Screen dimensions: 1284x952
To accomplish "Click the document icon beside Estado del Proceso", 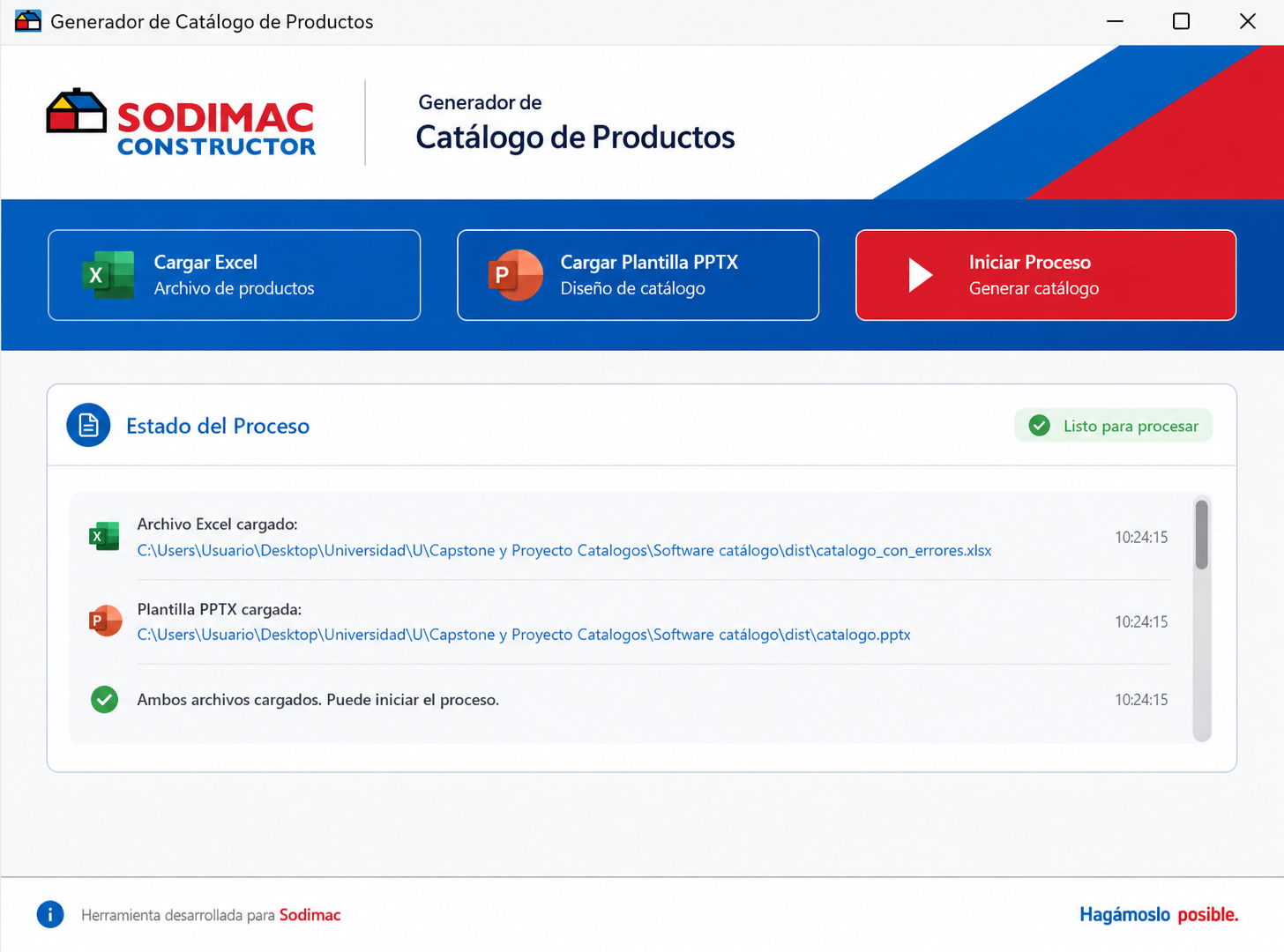I will tap(88, 426).
